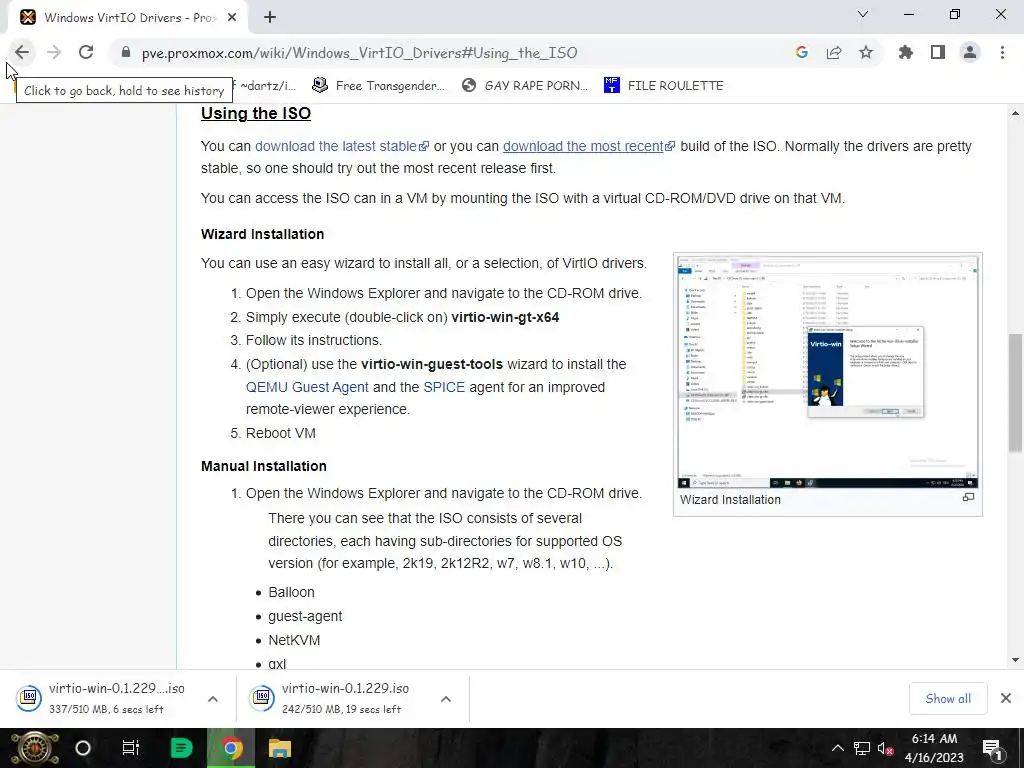Image resolution: width=1024 pixels, height=768 pixels.
Task: View site information via the lock icon
Action: pyautogui.click(x=126, y=53)
